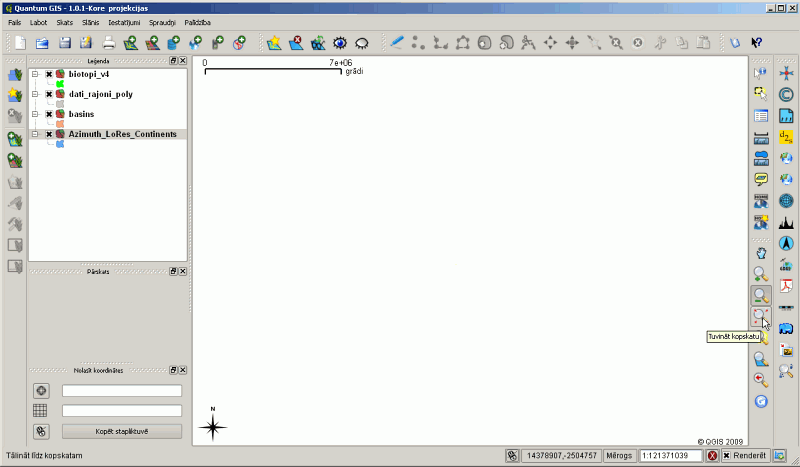800x467 pixels.
Task: Click the coordinate capture crosshair button
Action: [x=41, y=391]
